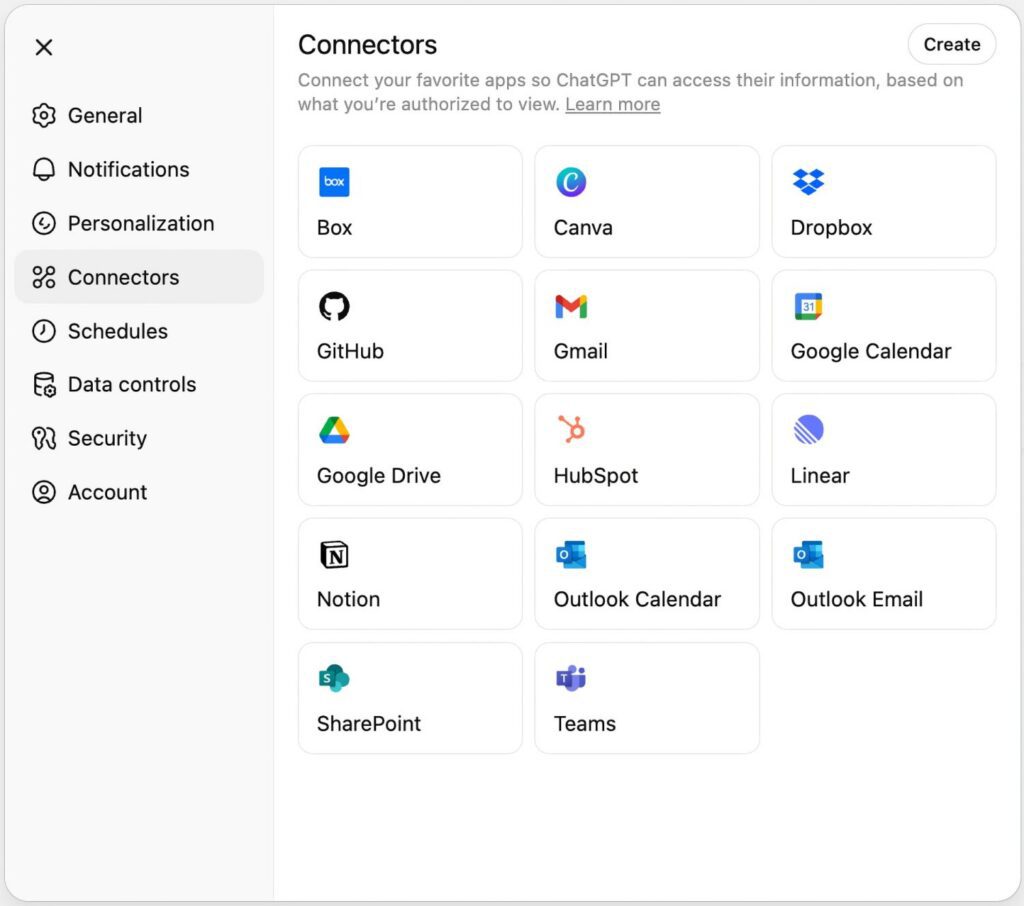Go to Data controls settings

[133, 384]
